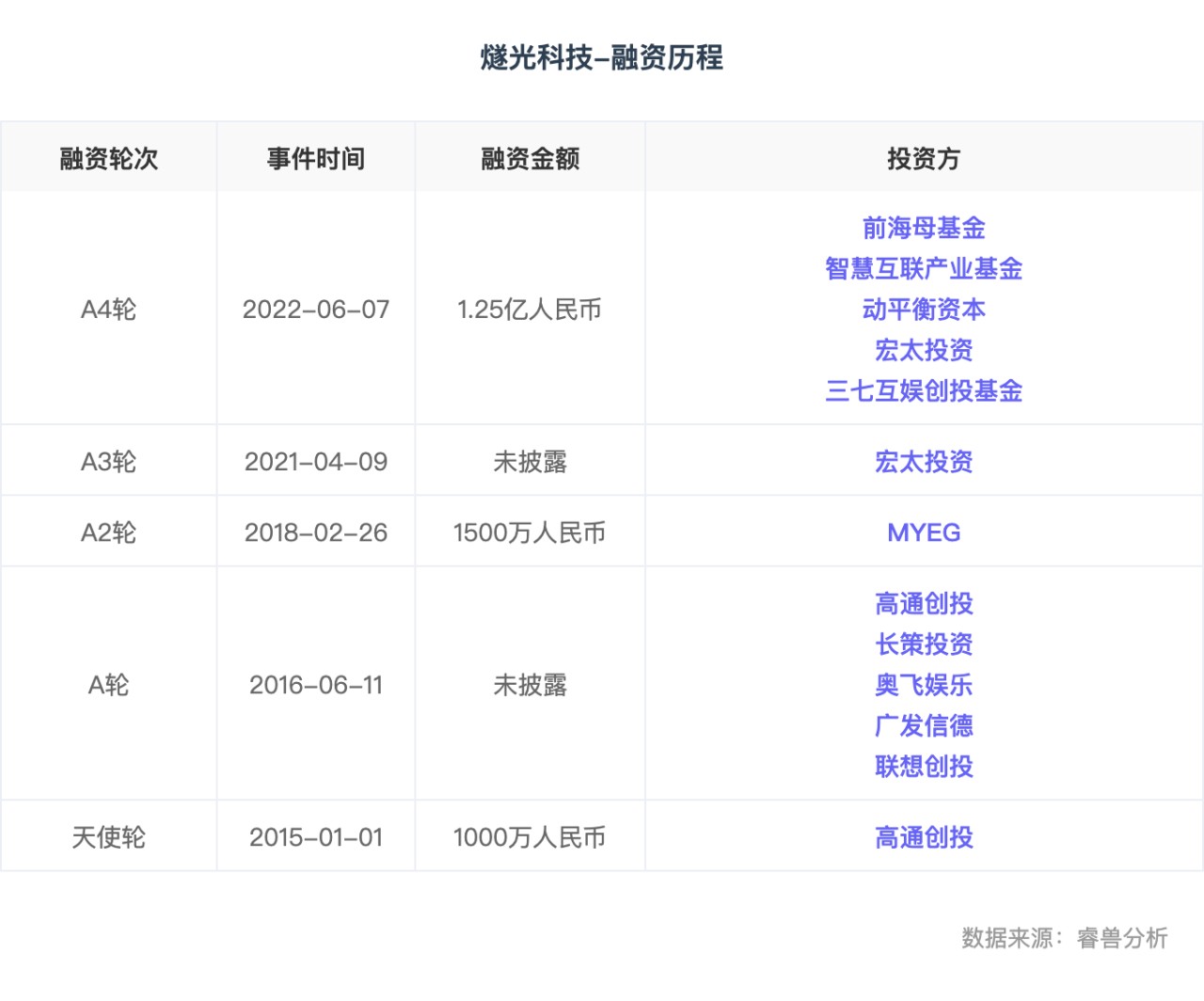Image resolution: width=1204 pixels, height=1001 pixels.
Task: Open 高通创投 in the 天使轮 row
Action: point(924,837)
